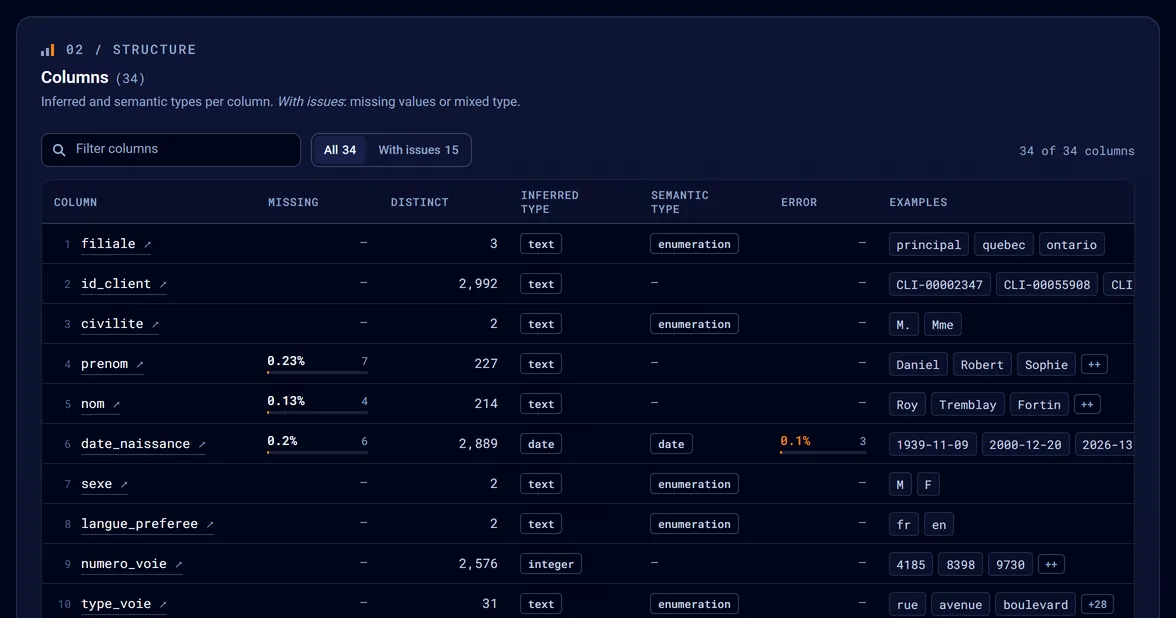Open type_voie column detail arrow icon
The width and height of the screenshot is (1176, 618).
(163, 604)
